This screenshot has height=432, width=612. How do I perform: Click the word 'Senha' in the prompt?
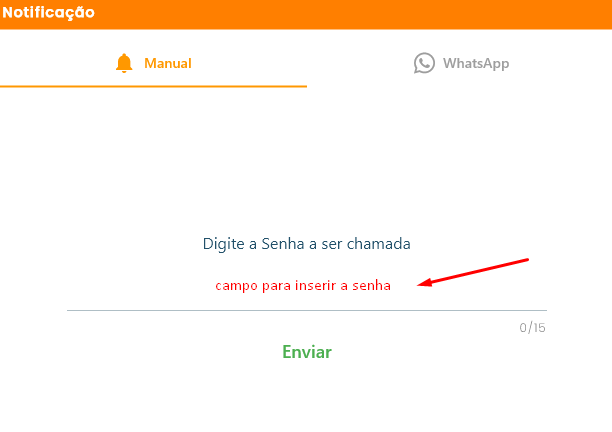pos(283,244)
